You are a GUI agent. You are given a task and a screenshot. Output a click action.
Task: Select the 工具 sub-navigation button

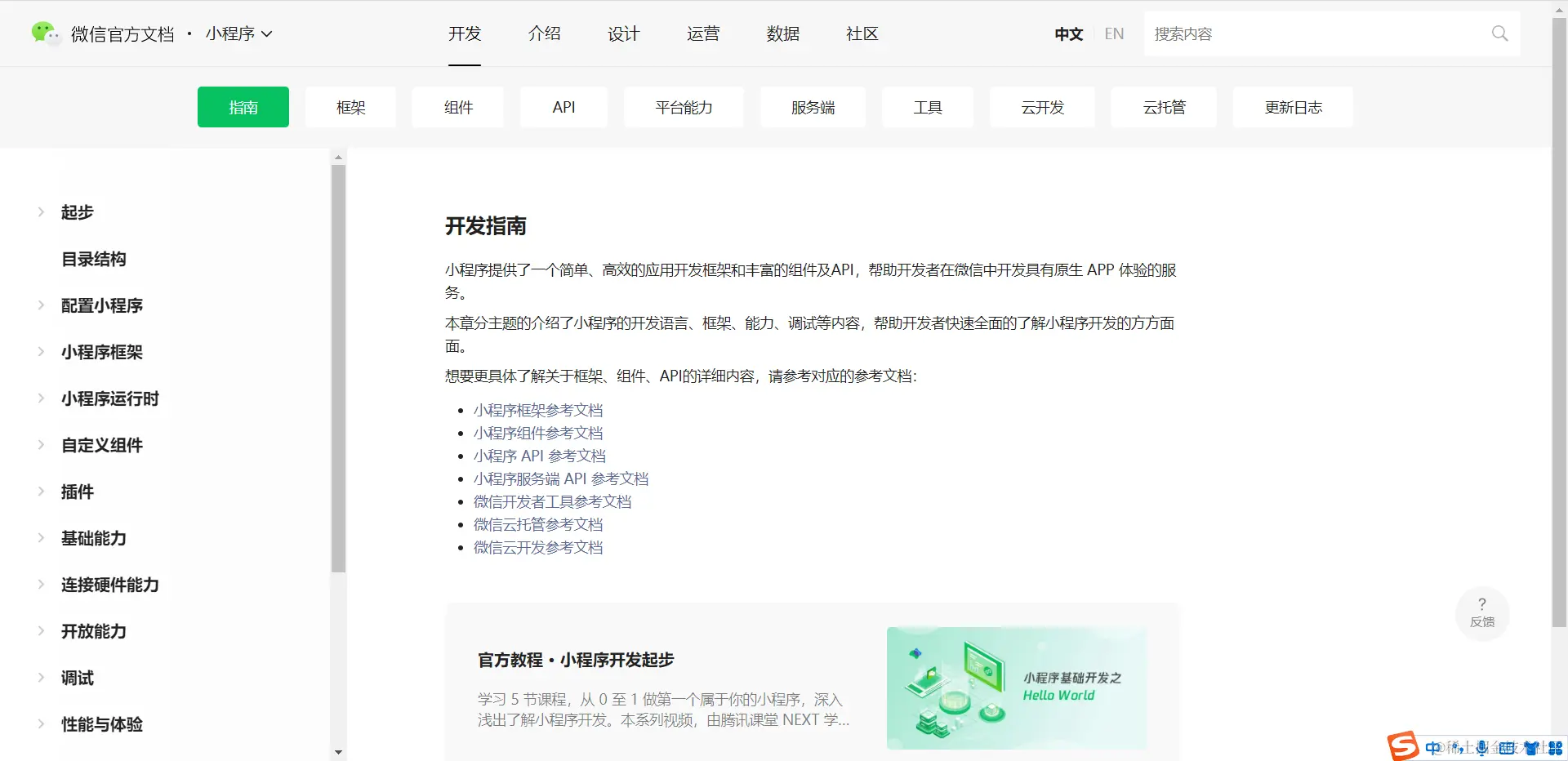click(928, 107)
